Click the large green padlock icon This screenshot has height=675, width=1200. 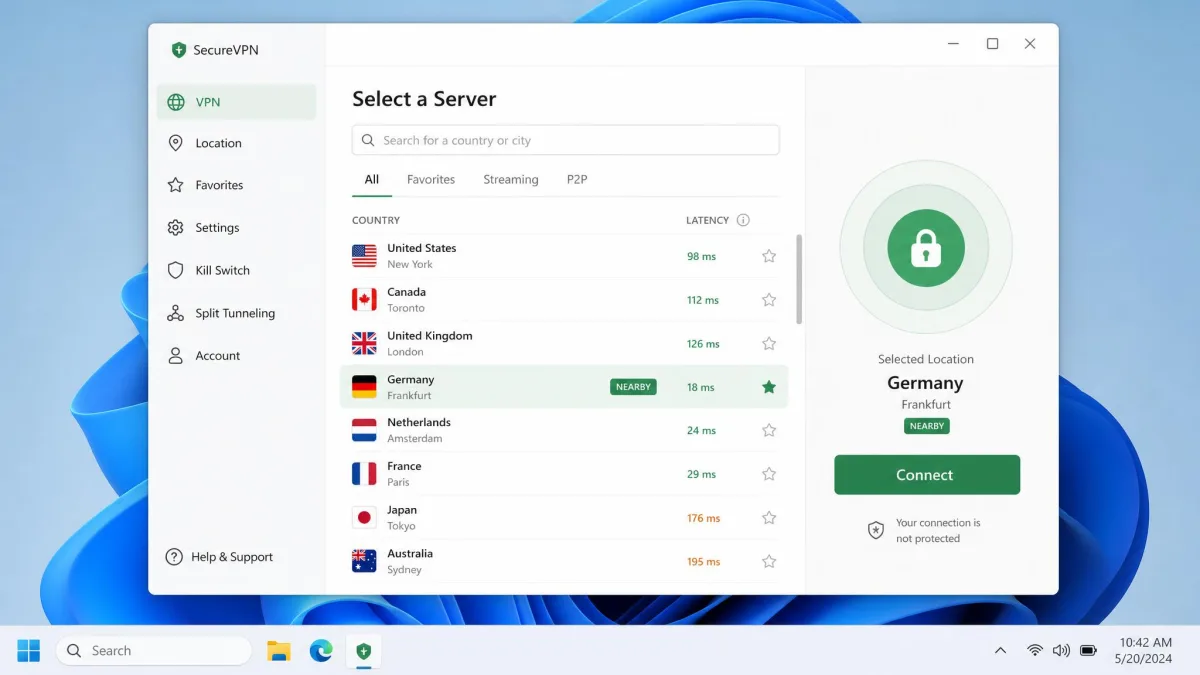point(926,248)
